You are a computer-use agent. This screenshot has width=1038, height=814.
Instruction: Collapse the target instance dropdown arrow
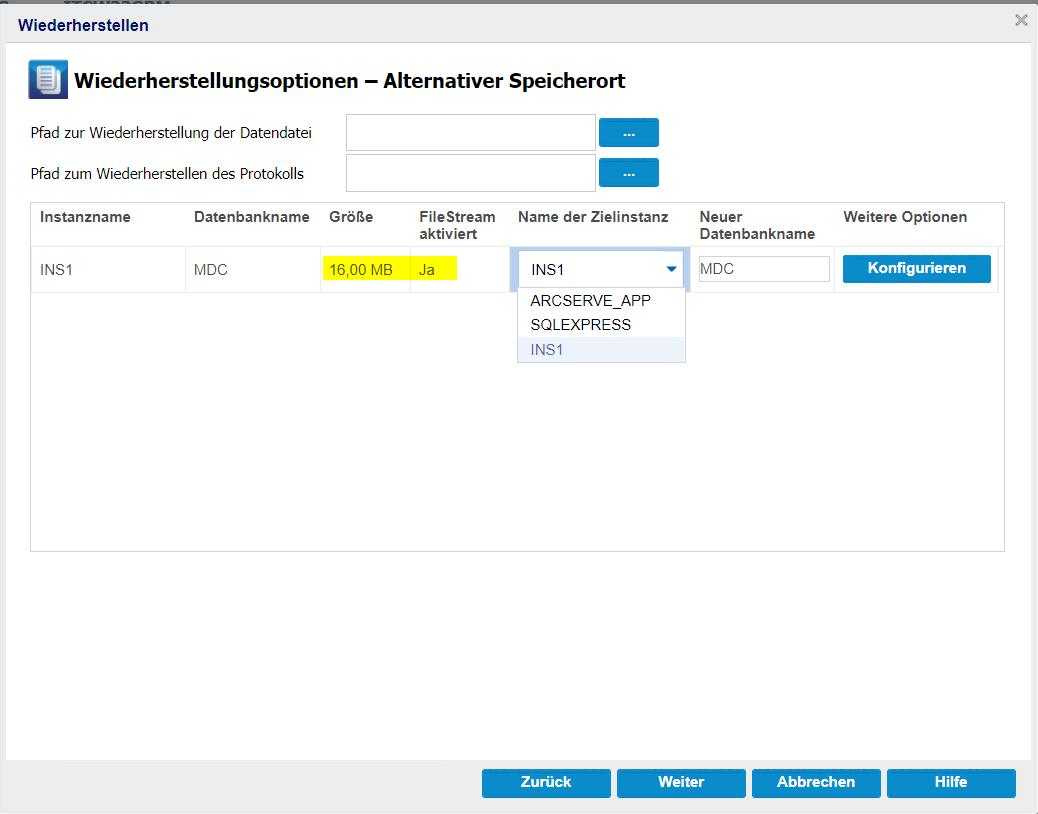point(671,269)
